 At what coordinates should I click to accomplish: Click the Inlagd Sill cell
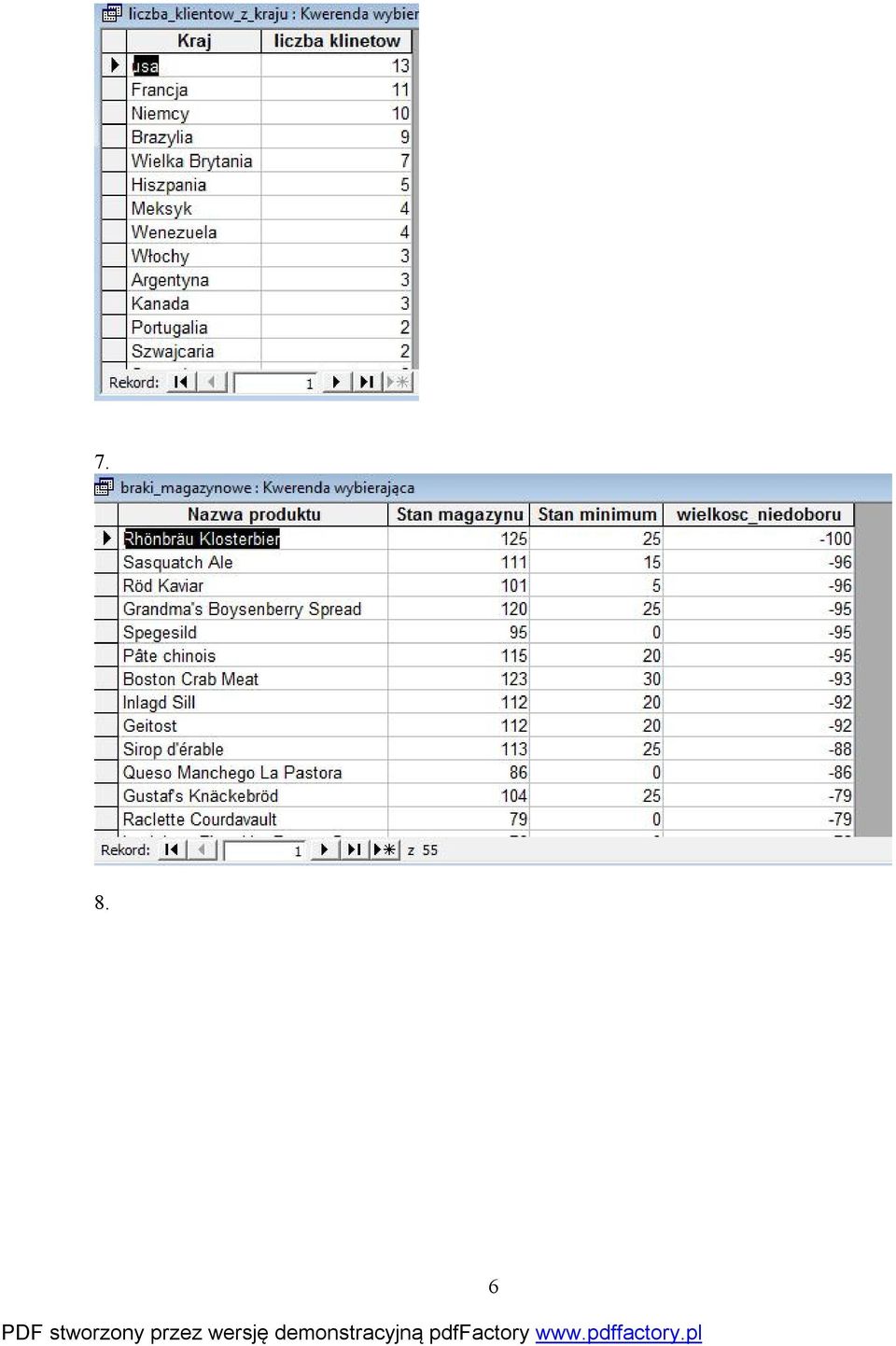pos(253,702)
